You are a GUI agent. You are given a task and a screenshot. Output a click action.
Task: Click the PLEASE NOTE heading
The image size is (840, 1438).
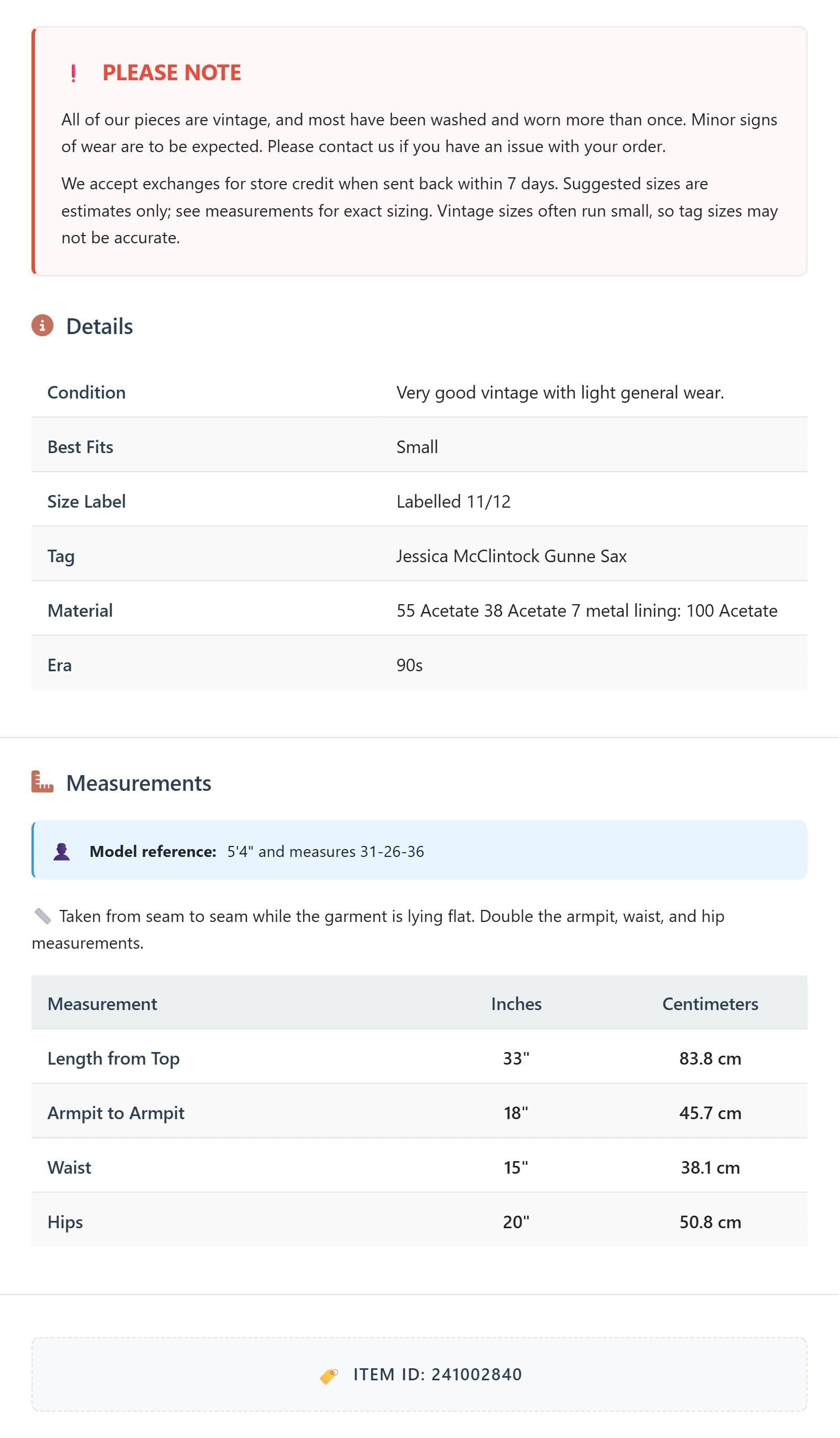[x=172, y=72]
